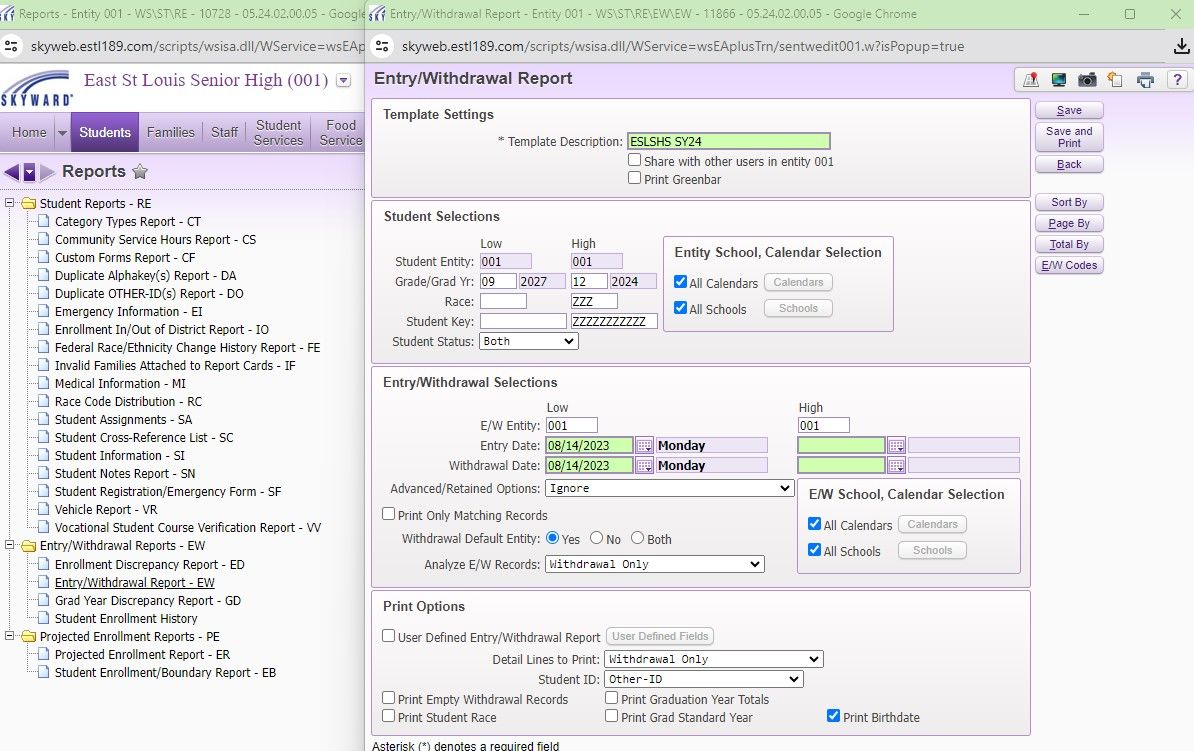Open Analyze E/W Records dropdown
This screenshot has width=1194, height=751.
click(654, 564)
